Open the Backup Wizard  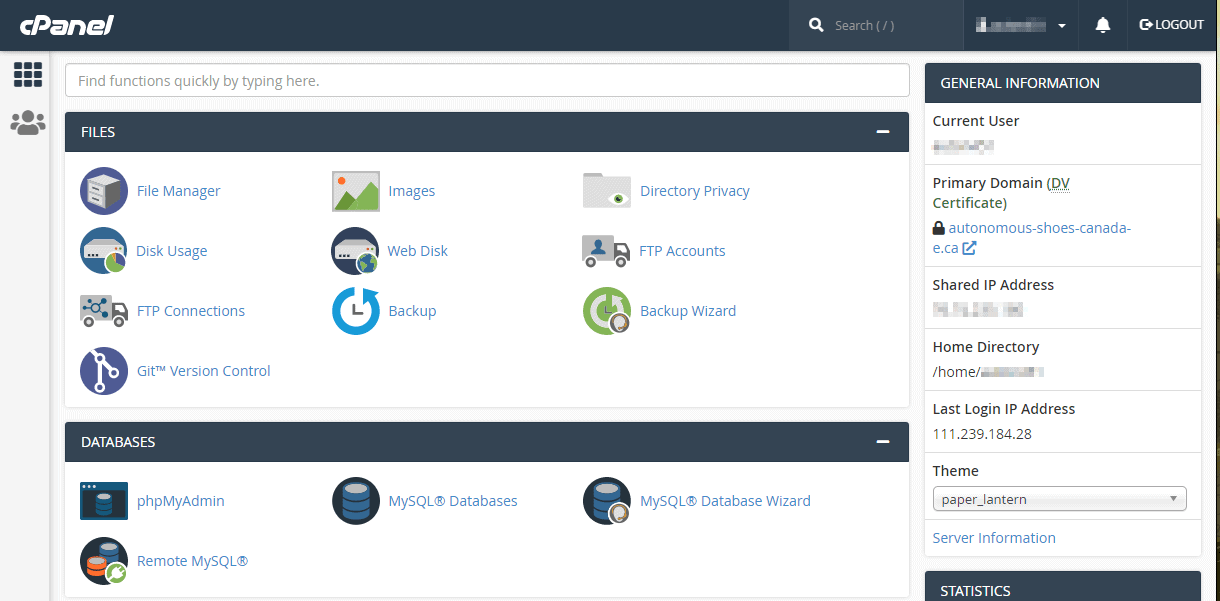click(x=687, y=310)
